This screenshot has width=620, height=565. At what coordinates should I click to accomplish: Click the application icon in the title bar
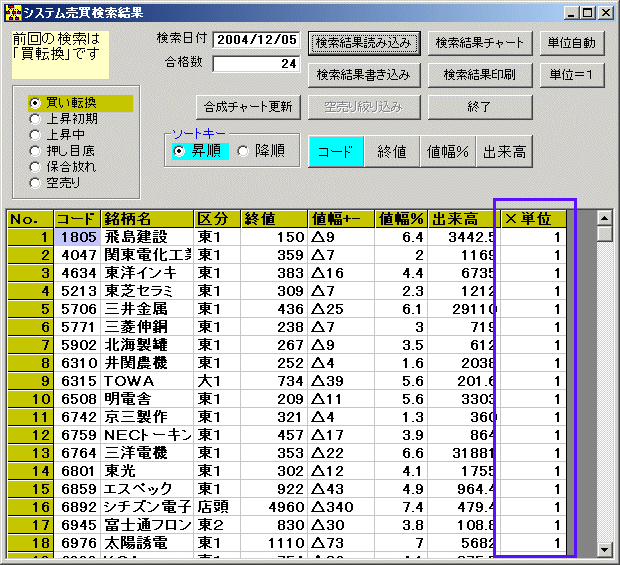point(13,13)
